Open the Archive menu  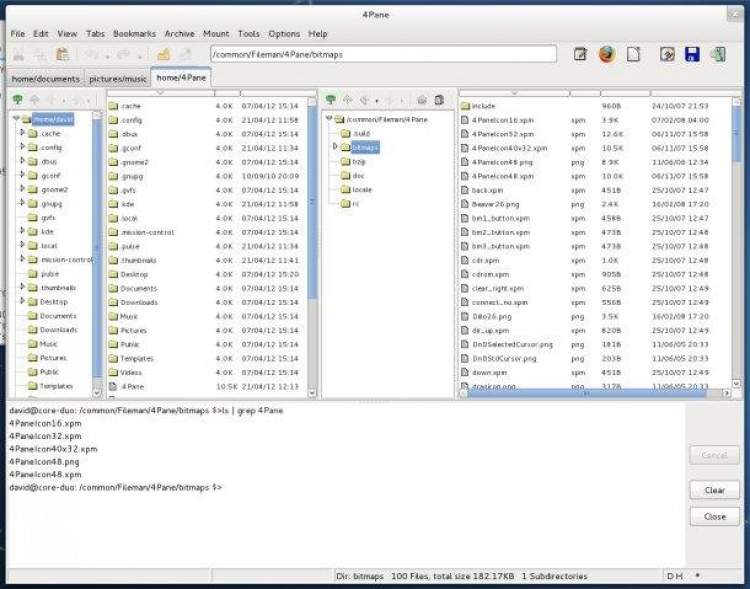pyautogui.click(x=179, y=33)
